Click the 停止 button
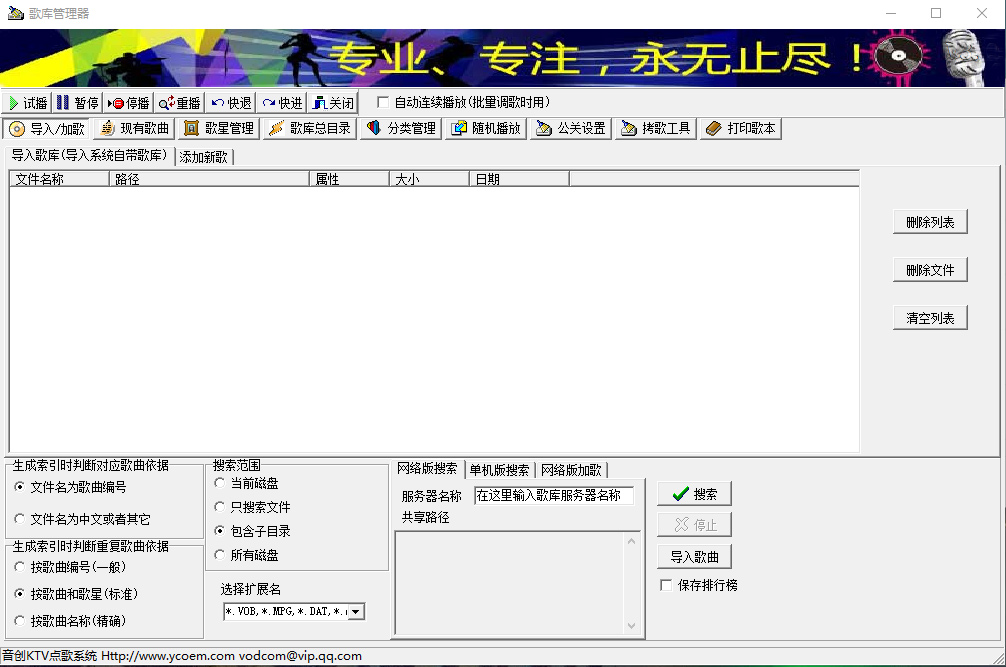1006x667 pixels. pyautogui.click(x=694, y=525)
